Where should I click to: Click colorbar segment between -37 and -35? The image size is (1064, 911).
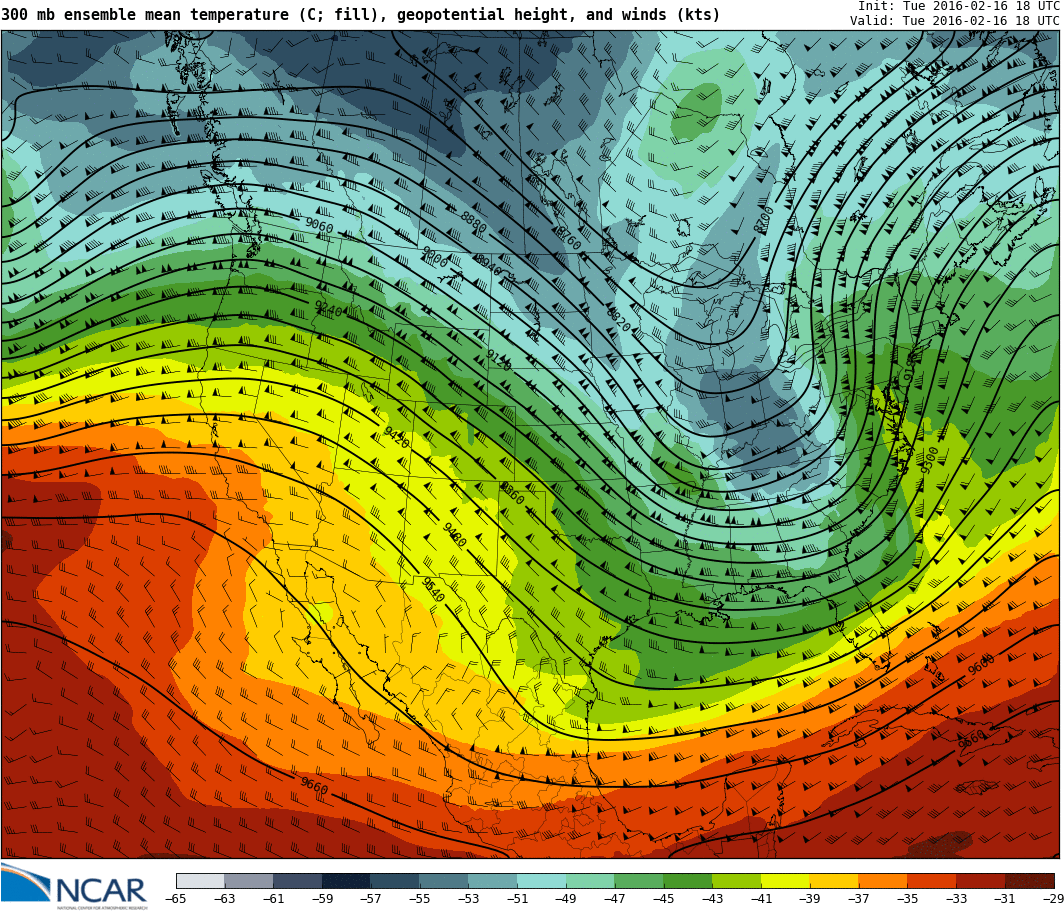click(884, 880)
